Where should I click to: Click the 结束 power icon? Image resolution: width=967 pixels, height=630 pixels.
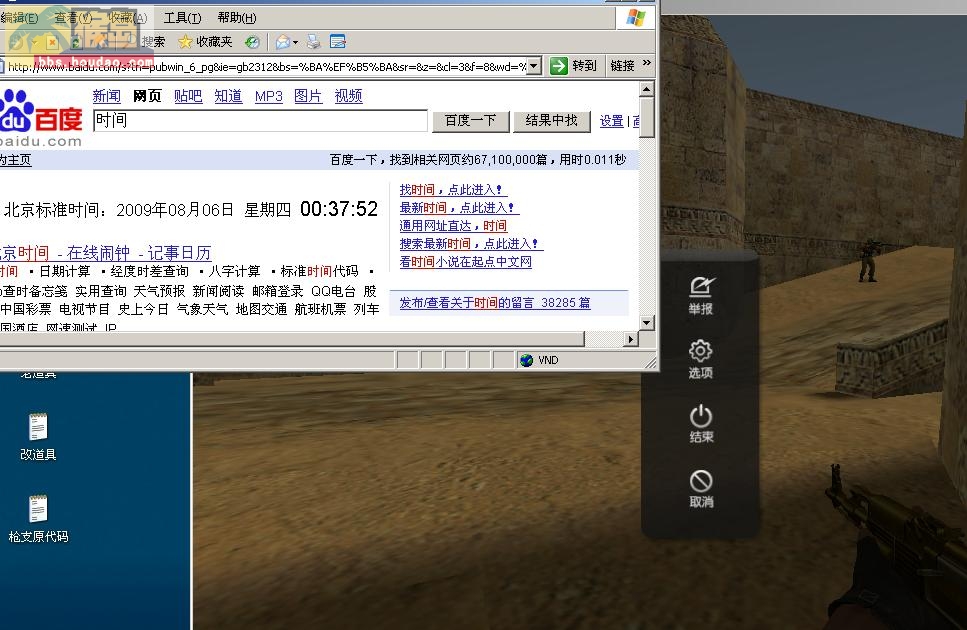(701, 423)
